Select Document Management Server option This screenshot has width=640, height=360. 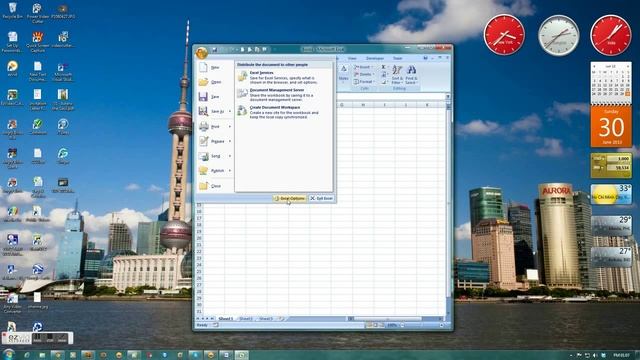tap(284, 94)
